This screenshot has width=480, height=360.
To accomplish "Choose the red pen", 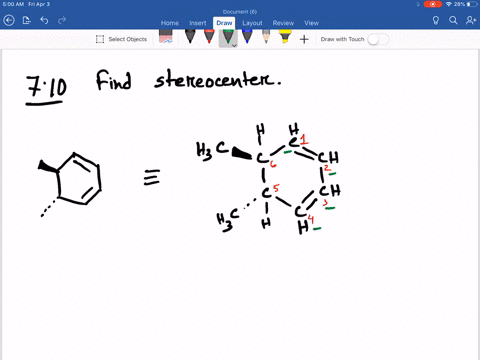I will [209, 37].
